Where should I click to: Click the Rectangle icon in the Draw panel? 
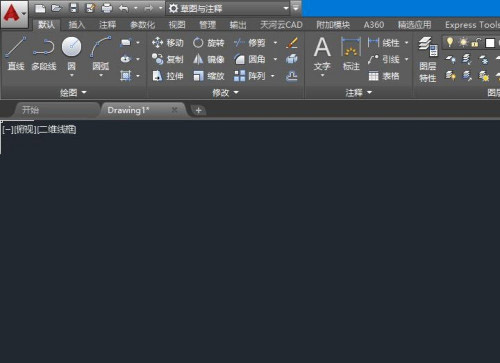126,43
